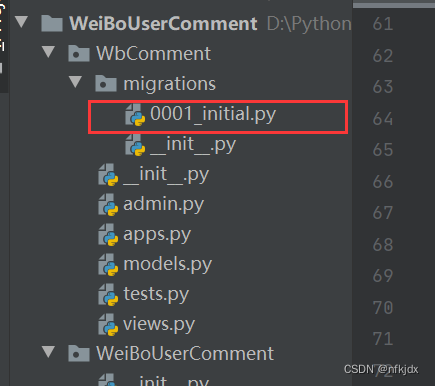Collapse the inner WeiBoUserComment package arrow
435x386 pixels.
(49, 352)
